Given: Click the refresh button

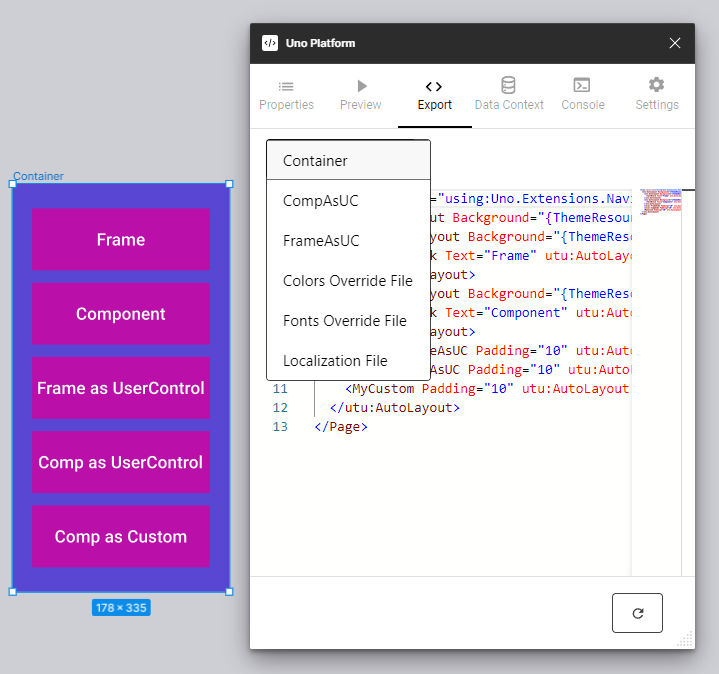Looking at the screenshot, I should pos(637,613).
